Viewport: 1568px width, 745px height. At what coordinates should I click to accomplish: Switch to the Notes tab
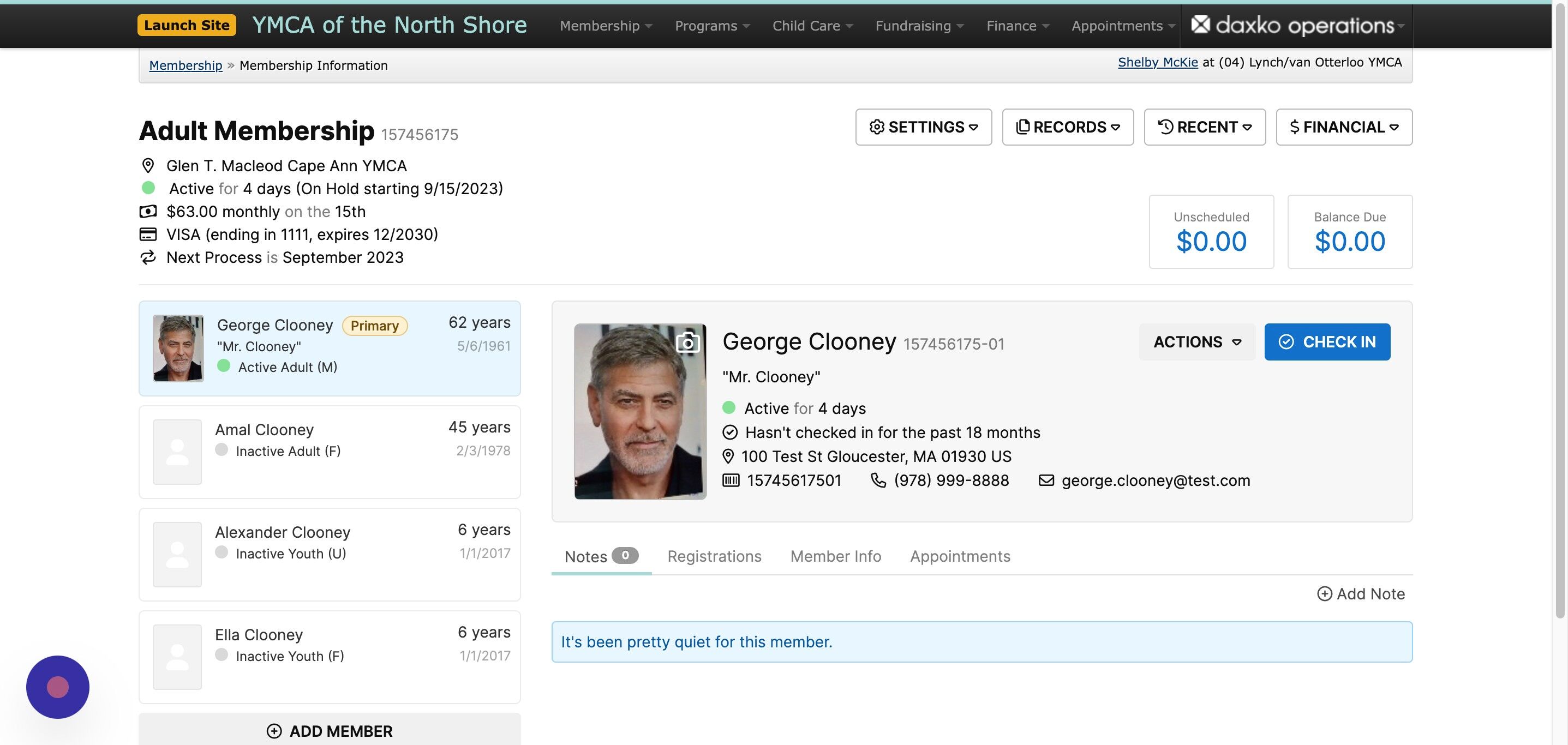(x=601, y=556)
